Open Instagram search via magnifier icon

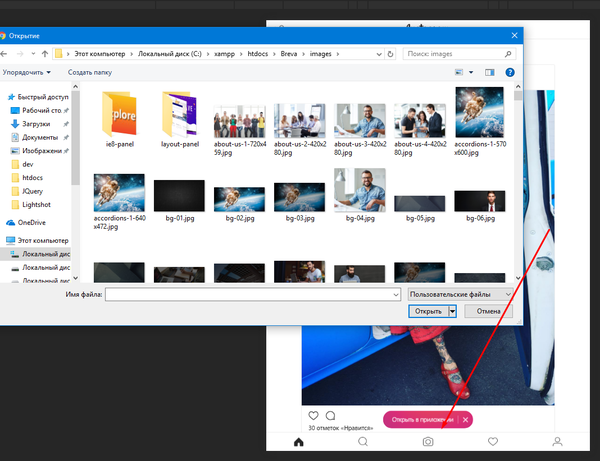click(x=363, y=441)
